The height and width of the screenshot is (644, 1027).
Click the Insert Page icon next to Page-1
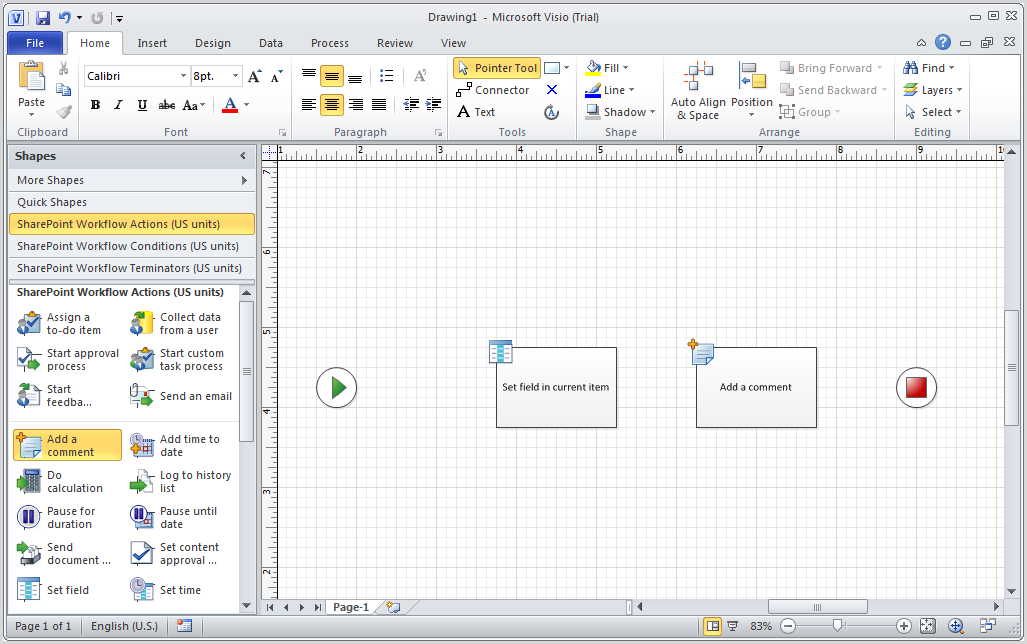coord(393,607)
